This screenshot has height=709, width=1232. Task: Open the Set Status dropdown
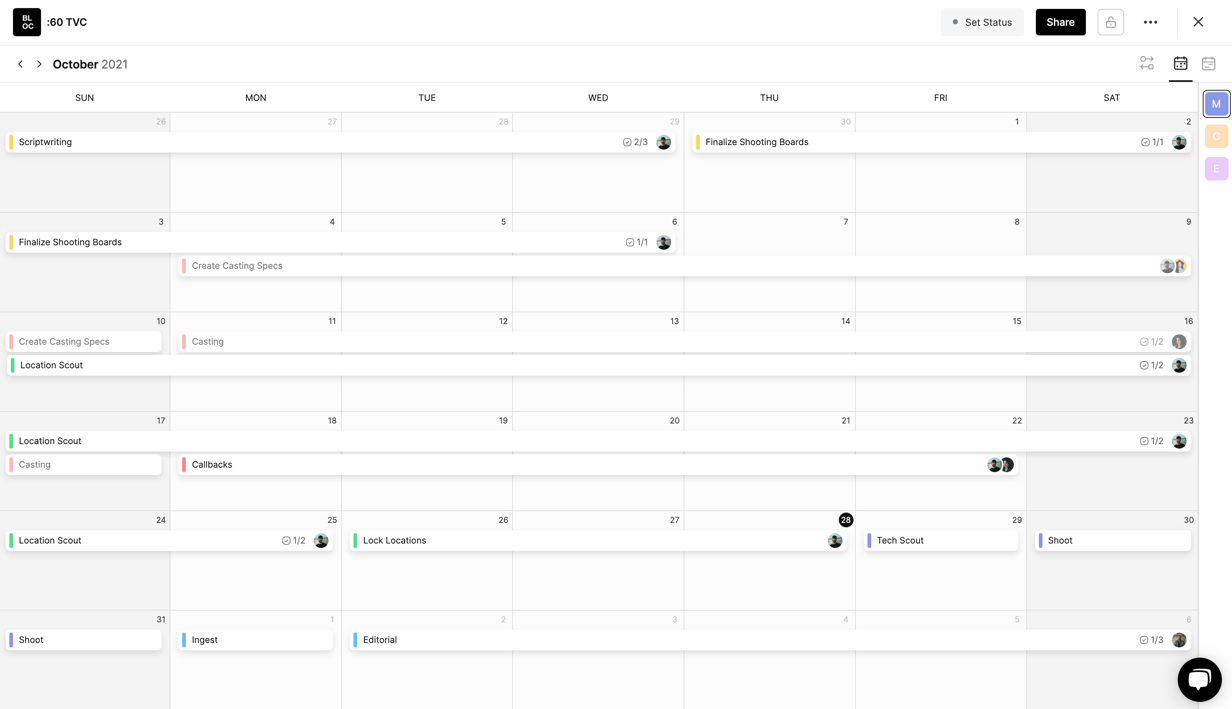pyautogui.click(x=982, y=22)
